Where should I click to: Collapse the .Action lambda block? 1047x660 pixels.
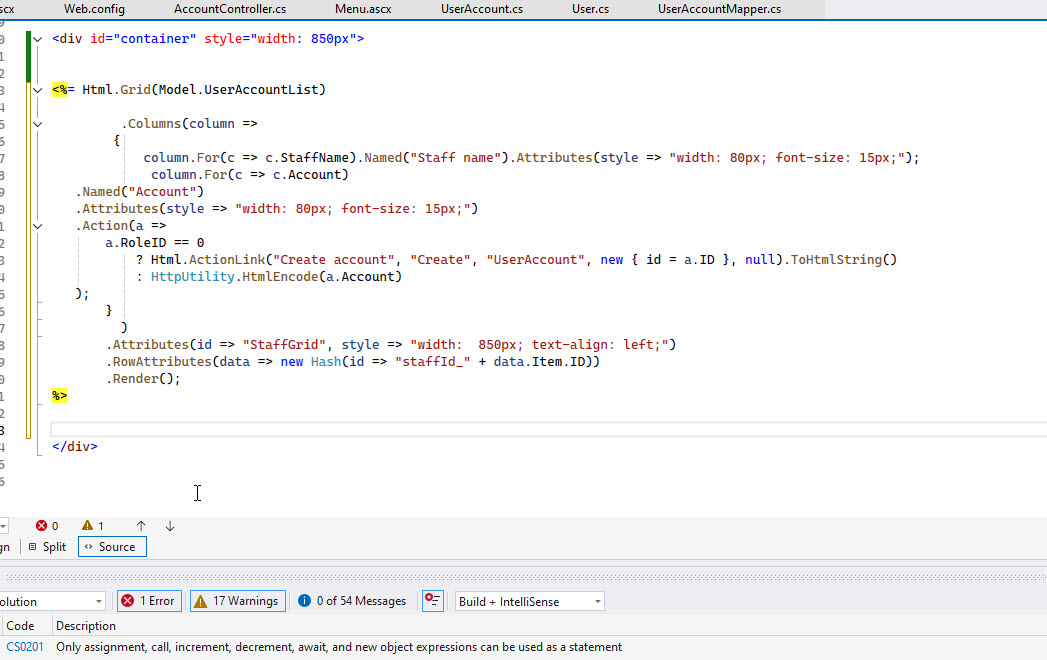(x=38, y=226)
